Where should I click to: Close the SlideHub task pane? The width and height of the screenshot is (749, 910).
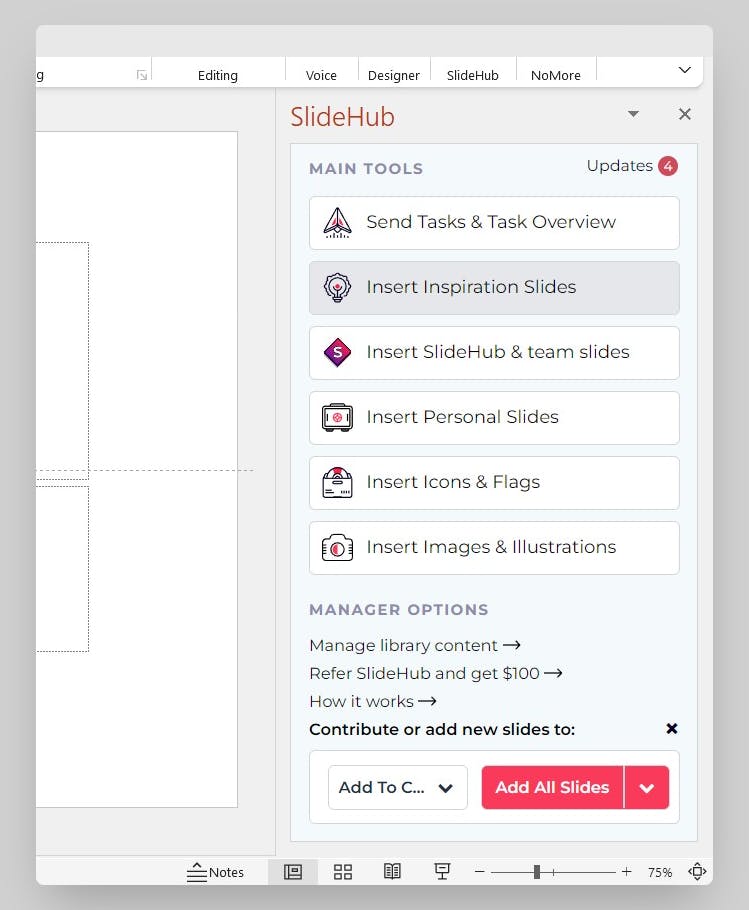click(685, 114)
